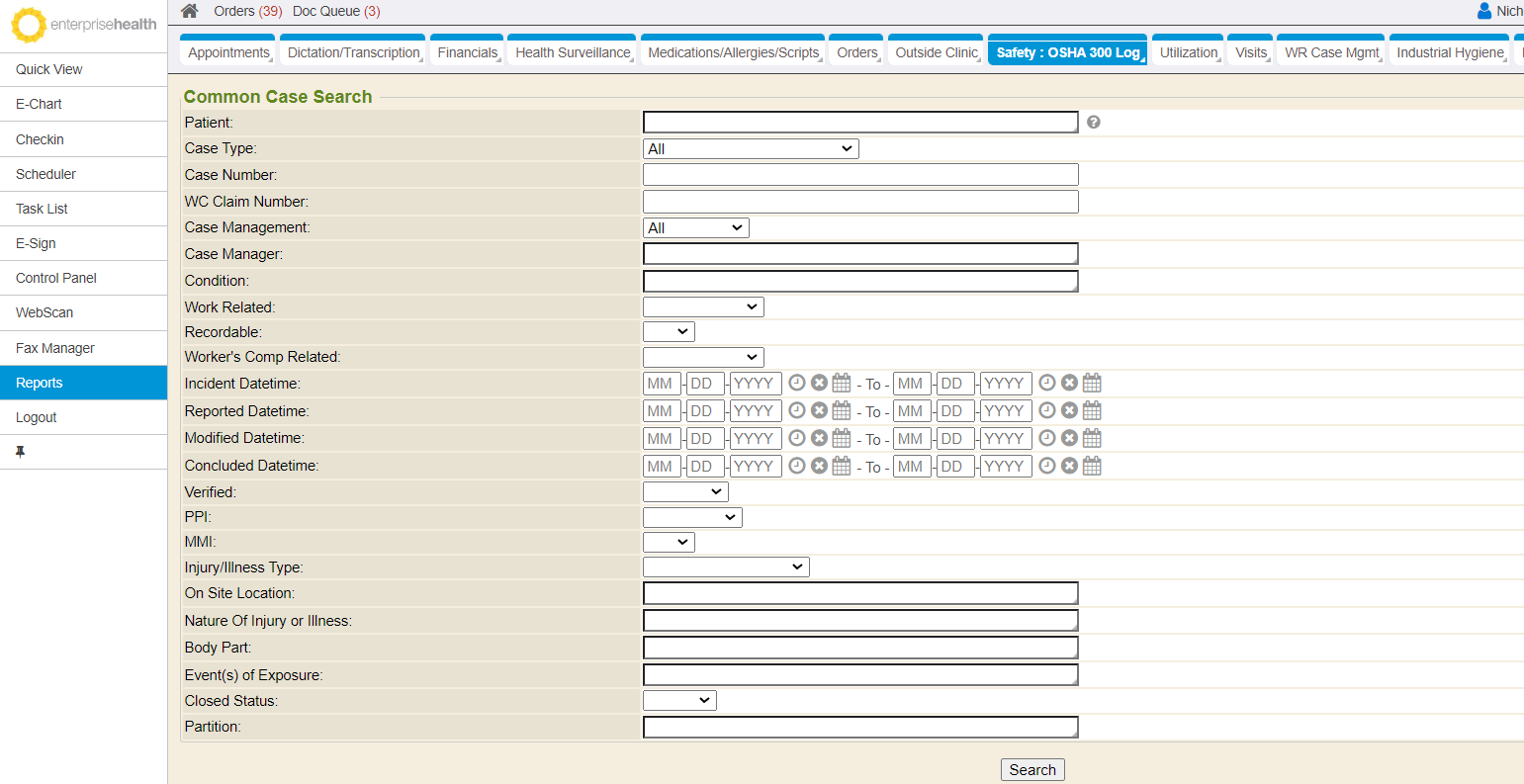1524x784 pixels.
Task: Open calendar picker for Incident Datetime start
Action: point(842,383)
